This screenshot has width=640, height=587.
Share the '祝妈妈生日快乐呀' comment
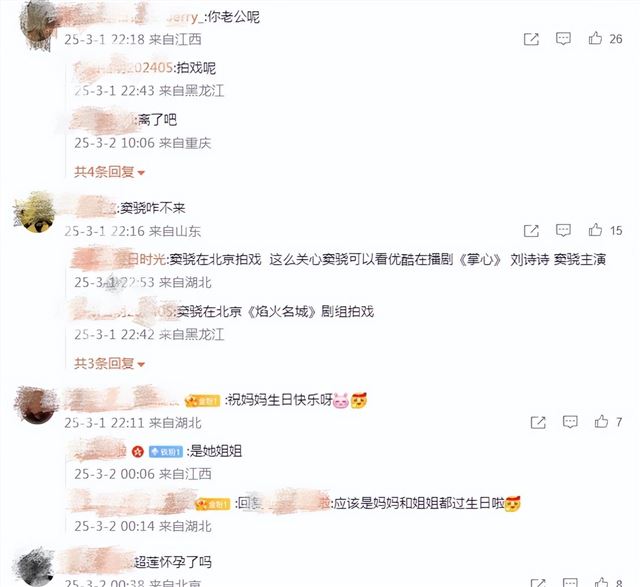click(538, 422)
